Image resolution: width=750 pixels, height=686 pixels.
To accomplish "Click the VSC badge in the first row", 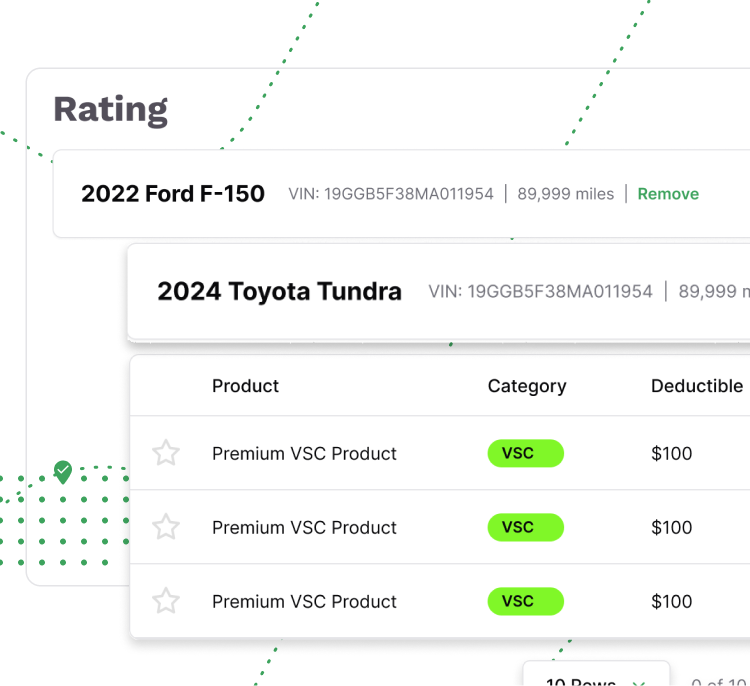I will 525,453.
